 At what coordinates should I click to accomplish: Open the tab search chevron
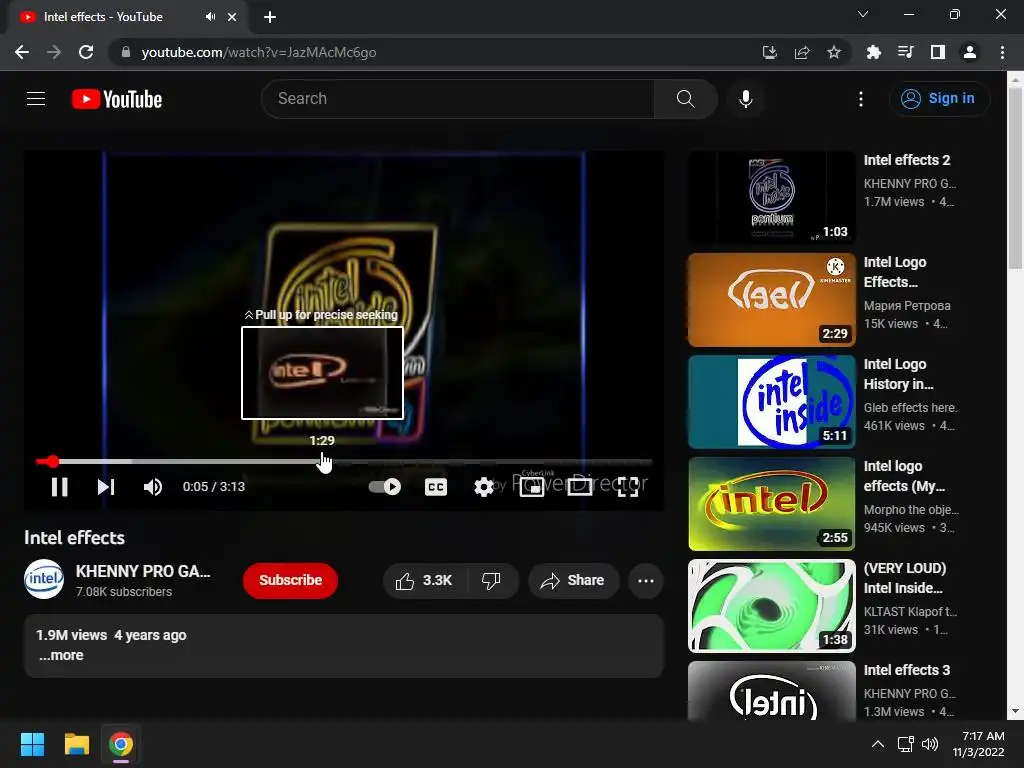pyautogui.click(x=863, y=14)
